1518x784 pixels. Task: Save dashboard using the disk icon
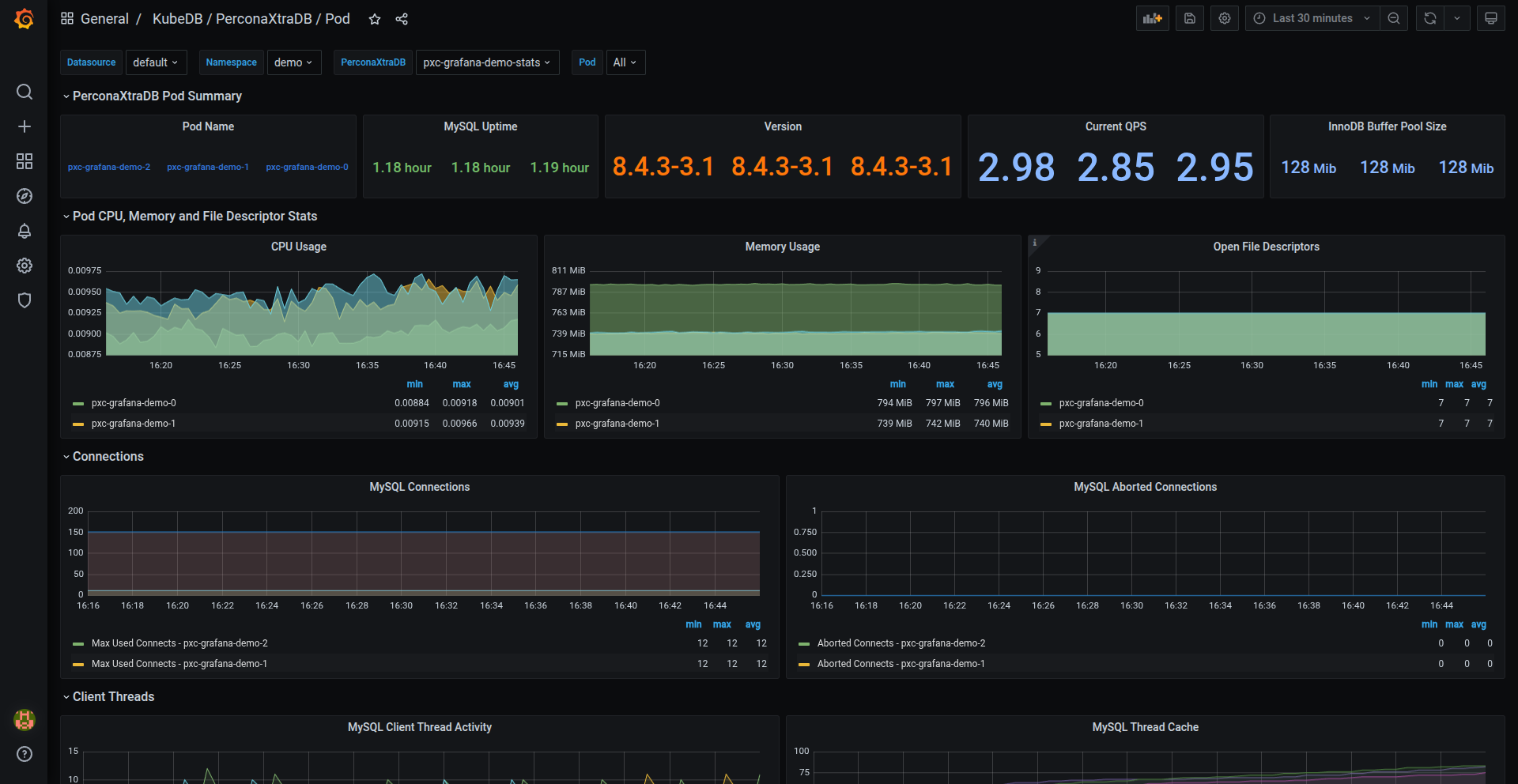[x=1189, y=18]
